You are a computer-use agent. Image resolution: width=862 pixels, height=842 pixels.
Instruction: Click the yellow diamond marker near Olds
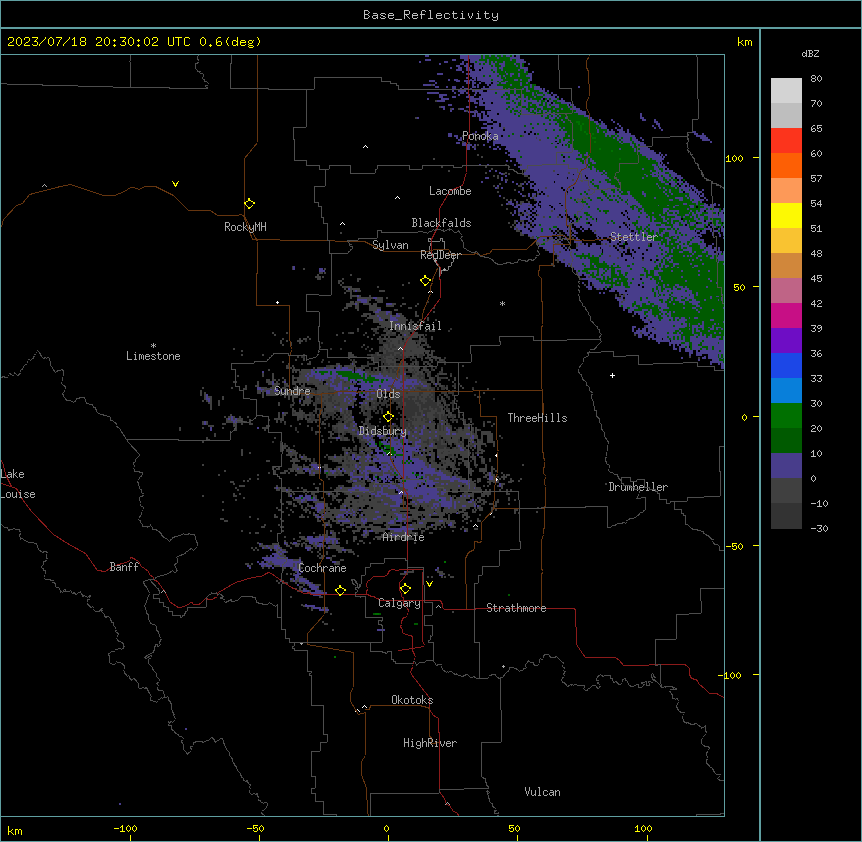(388, 417)
